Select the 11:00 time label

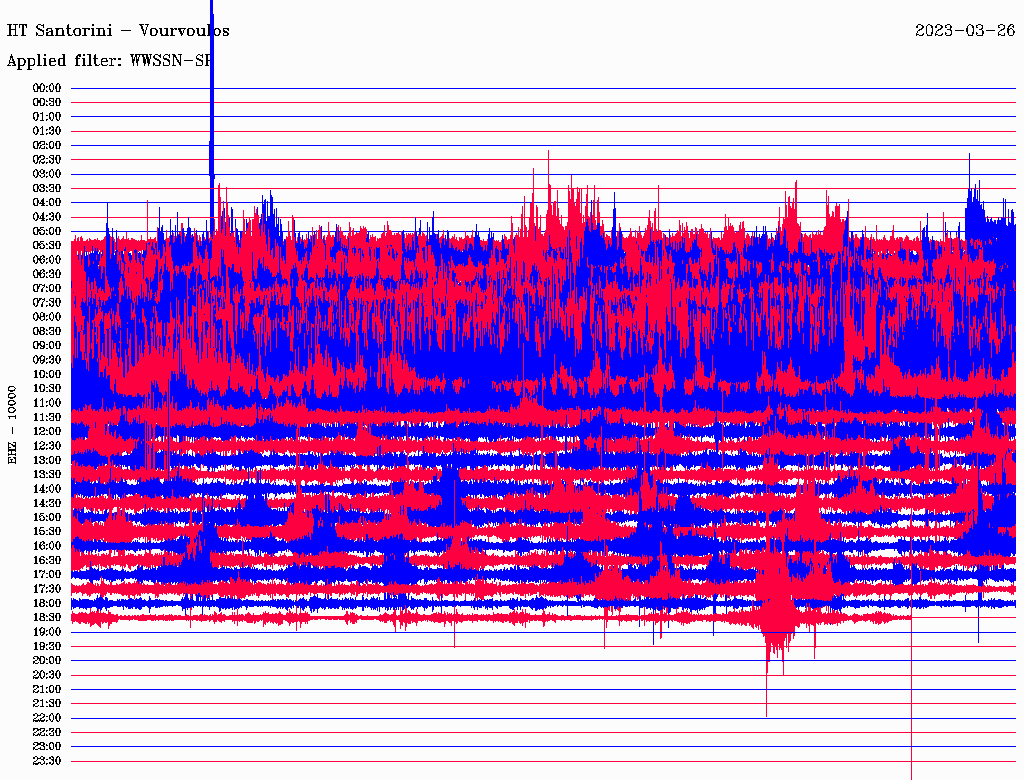pos(47,402)
